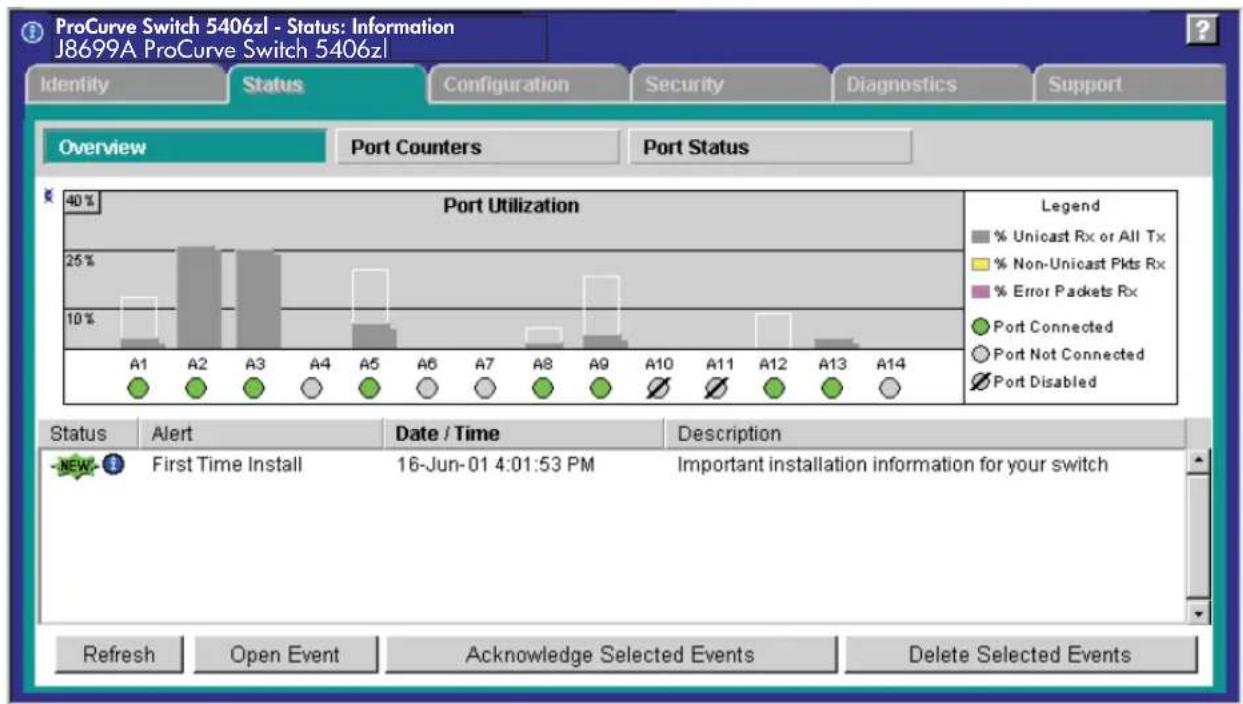The height and width of the screenshot is (704, 1243).
Task: Sort by the Status column header
Action: (89, 434)
